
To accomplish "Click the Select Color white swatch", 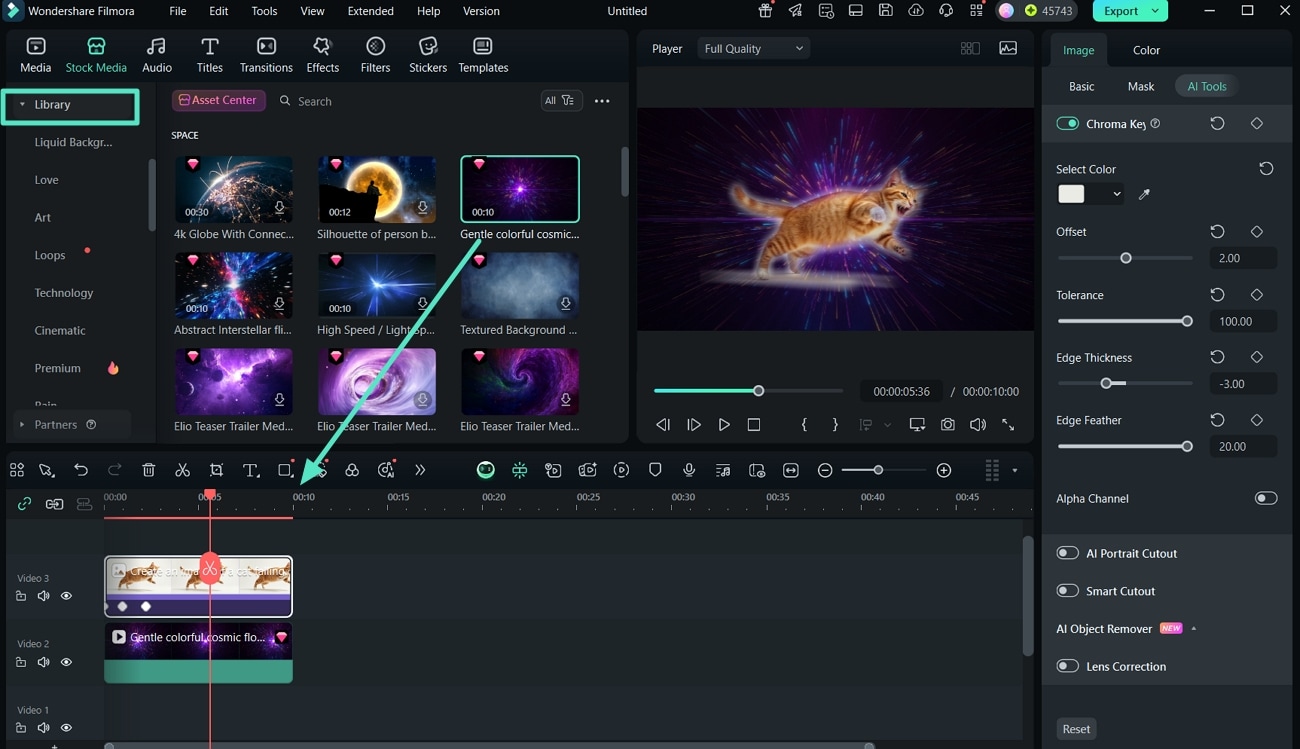I will (1071, 194).
